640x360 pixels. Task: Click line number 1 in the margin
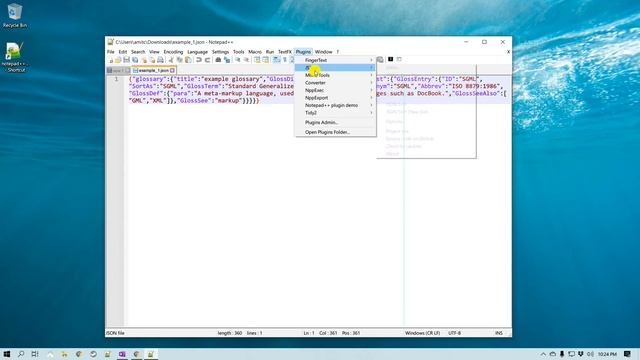[x=116, y=79]
